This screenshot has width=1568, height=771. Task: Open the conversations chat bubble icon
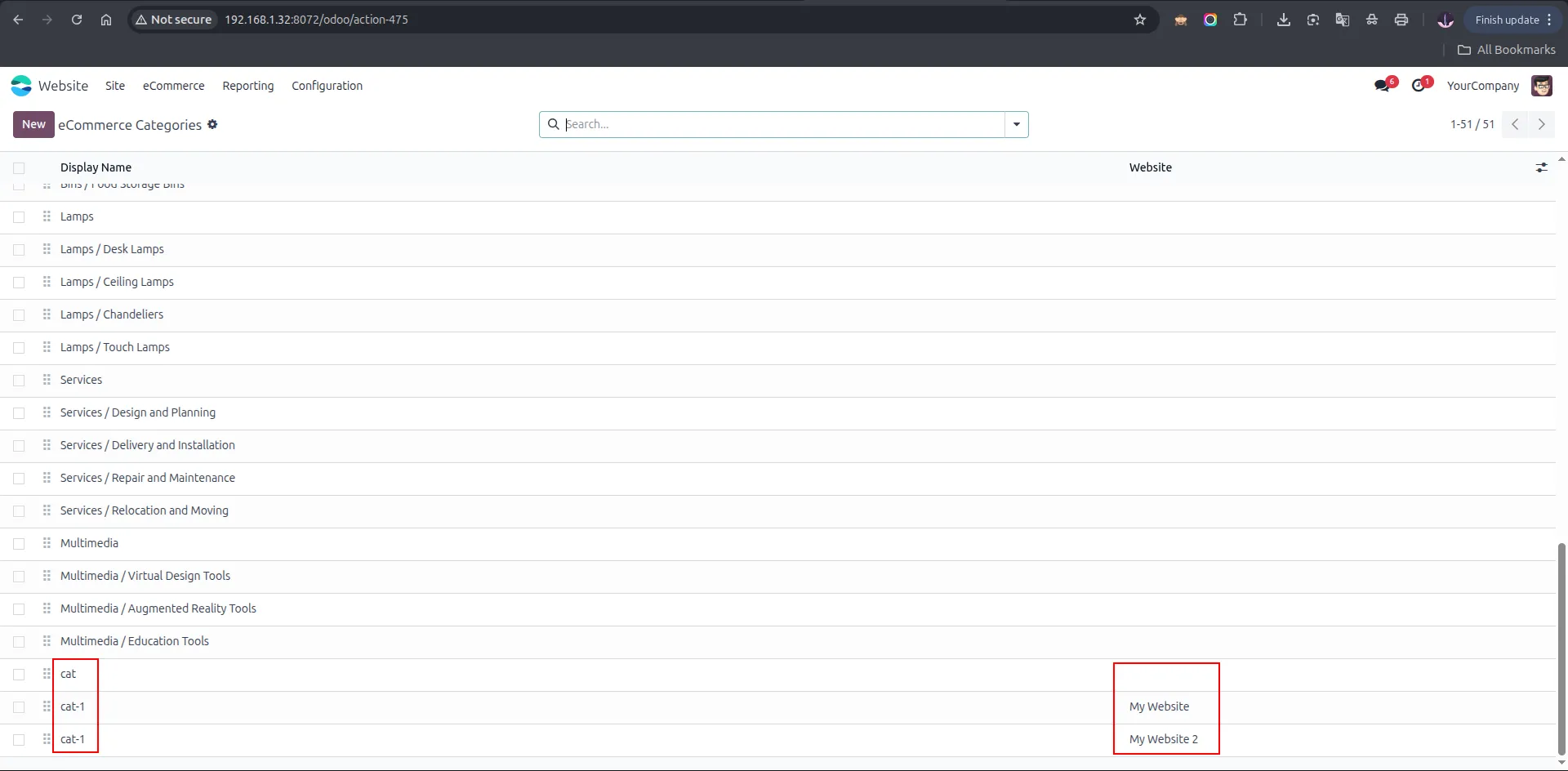click(1383, 86)
